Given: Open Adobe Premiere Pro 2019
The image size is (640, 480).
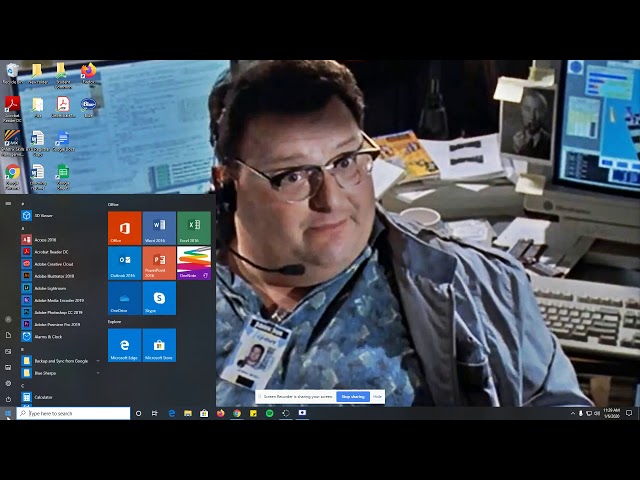Looking at the screenshot, I should [60, 324].
